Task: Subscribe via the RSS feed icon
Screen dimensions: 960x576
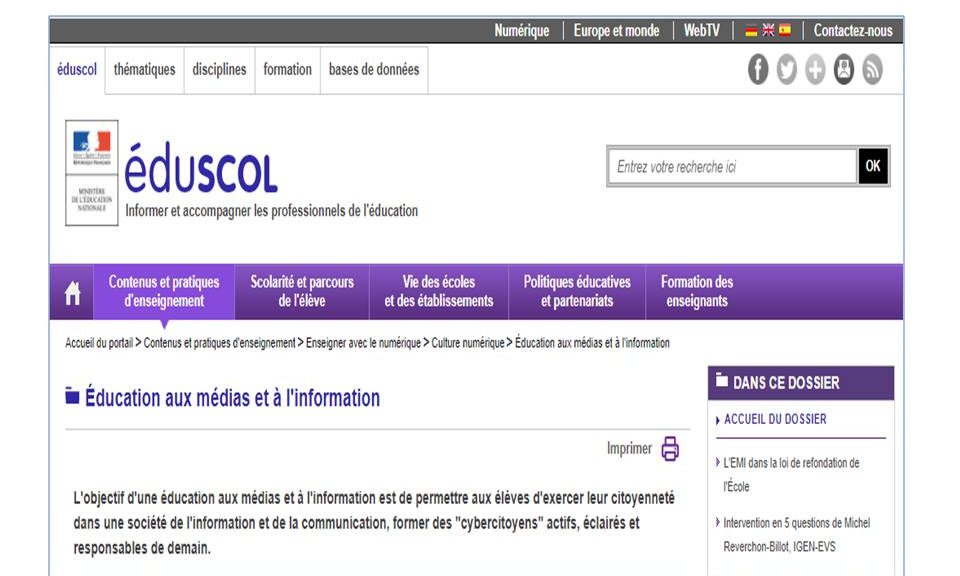Action: pos(872,69)
